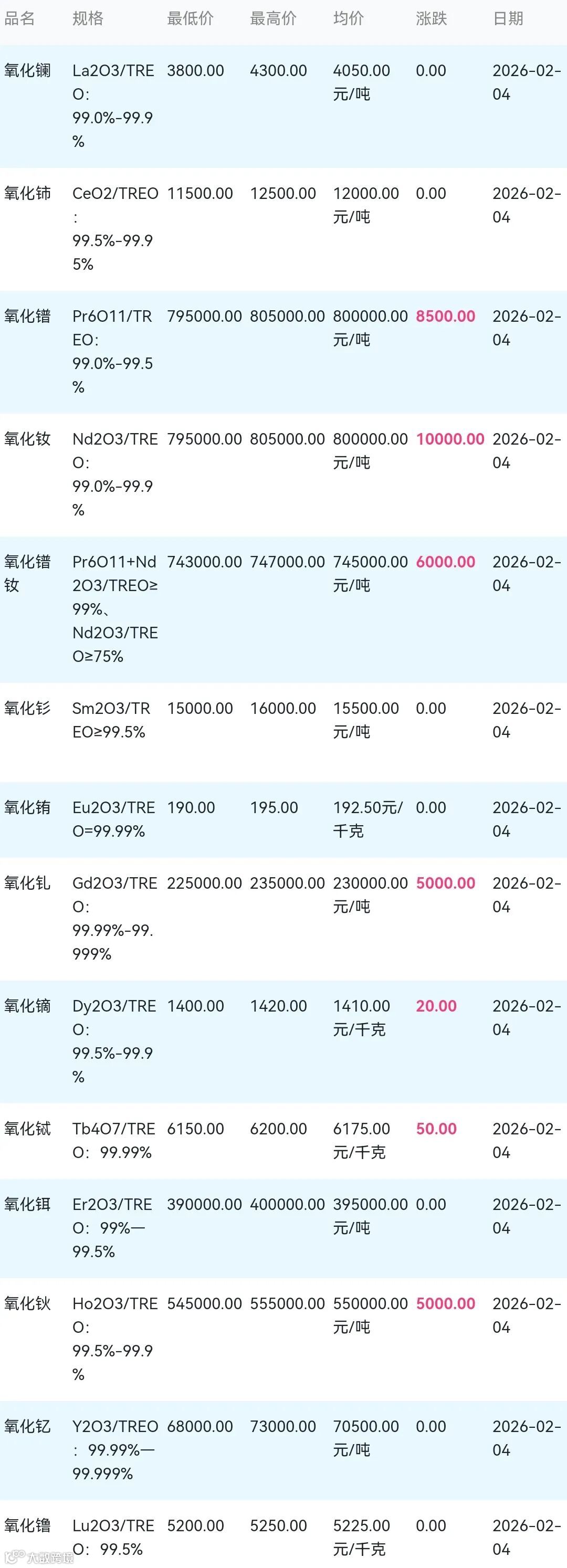The image size is (567, 1568).
Task: Click the 品名 column header
Action: [19, 18]
